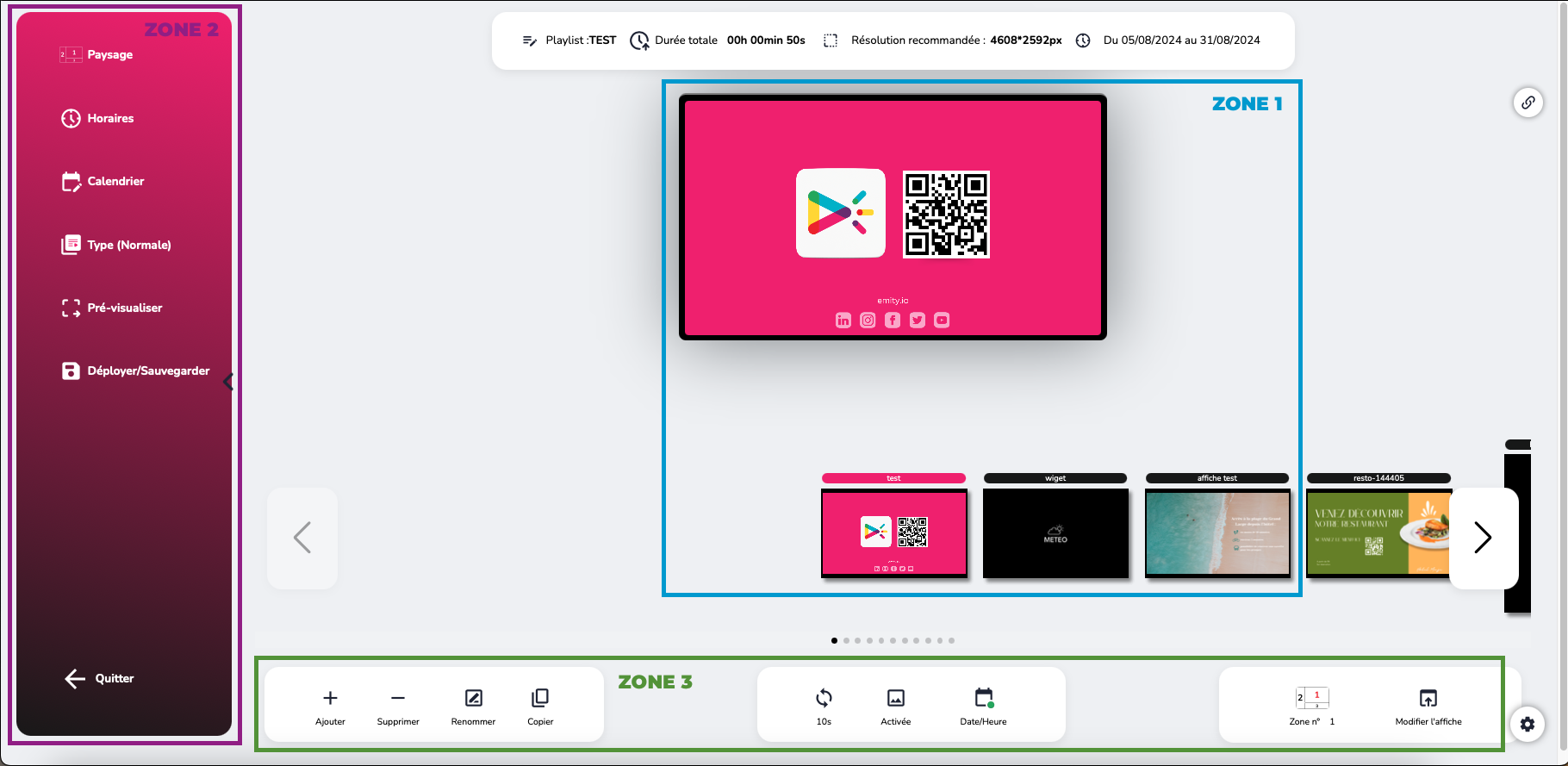Click the Calendrier calendar icon in sidebar
1568x766 pixels.
point(72,181)
